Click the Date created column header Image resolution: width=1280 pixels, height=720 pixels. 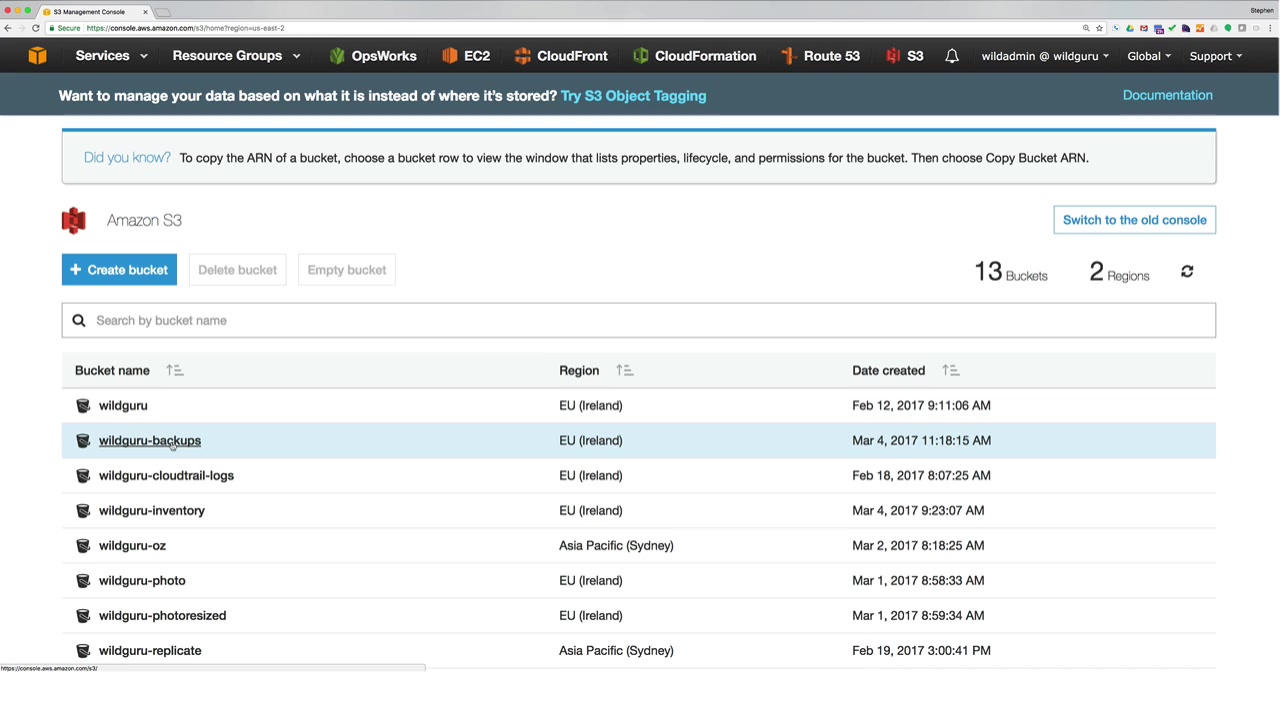point(889,371)
